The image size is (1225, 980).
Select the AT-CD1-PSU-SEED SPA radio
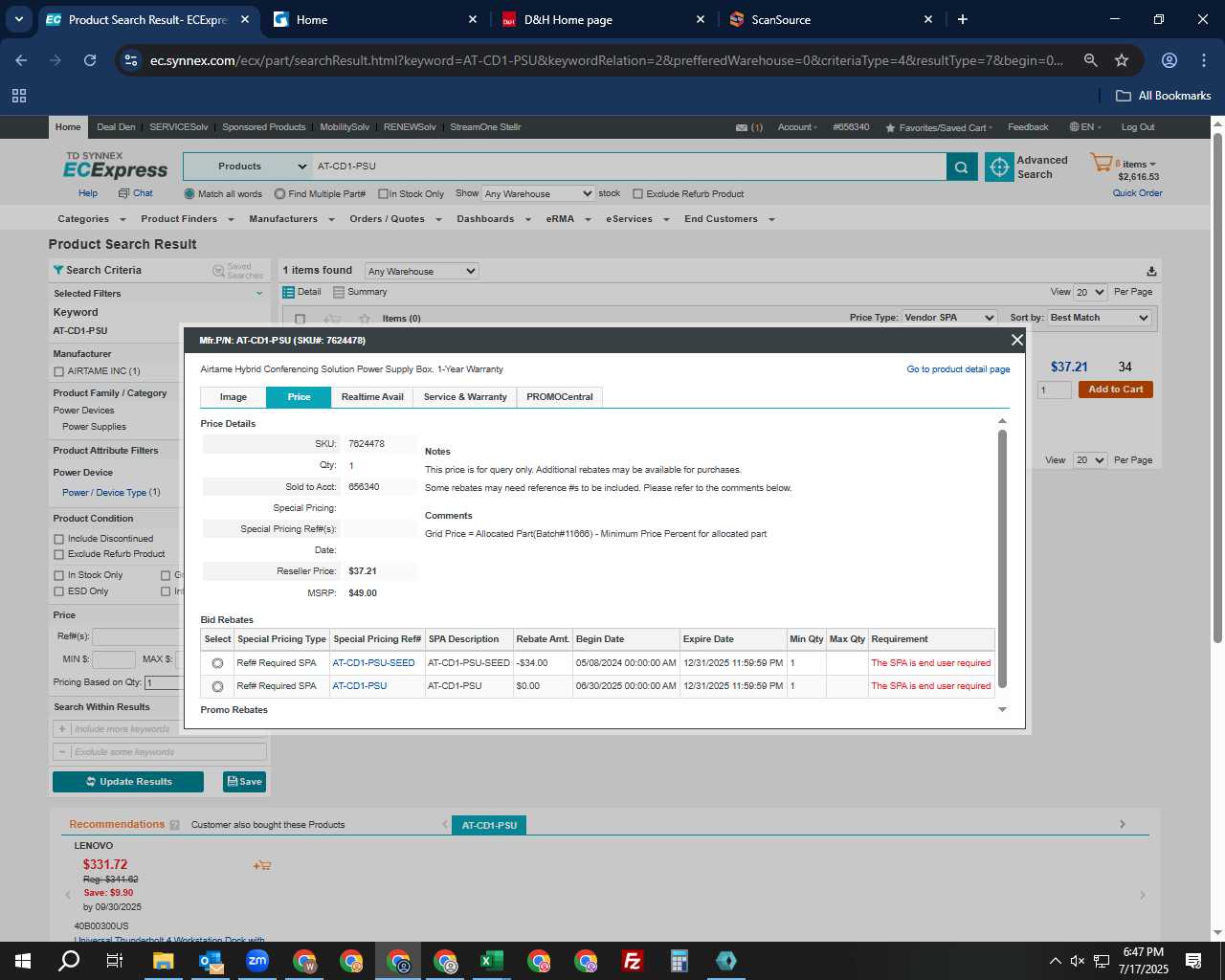[217, 663]
